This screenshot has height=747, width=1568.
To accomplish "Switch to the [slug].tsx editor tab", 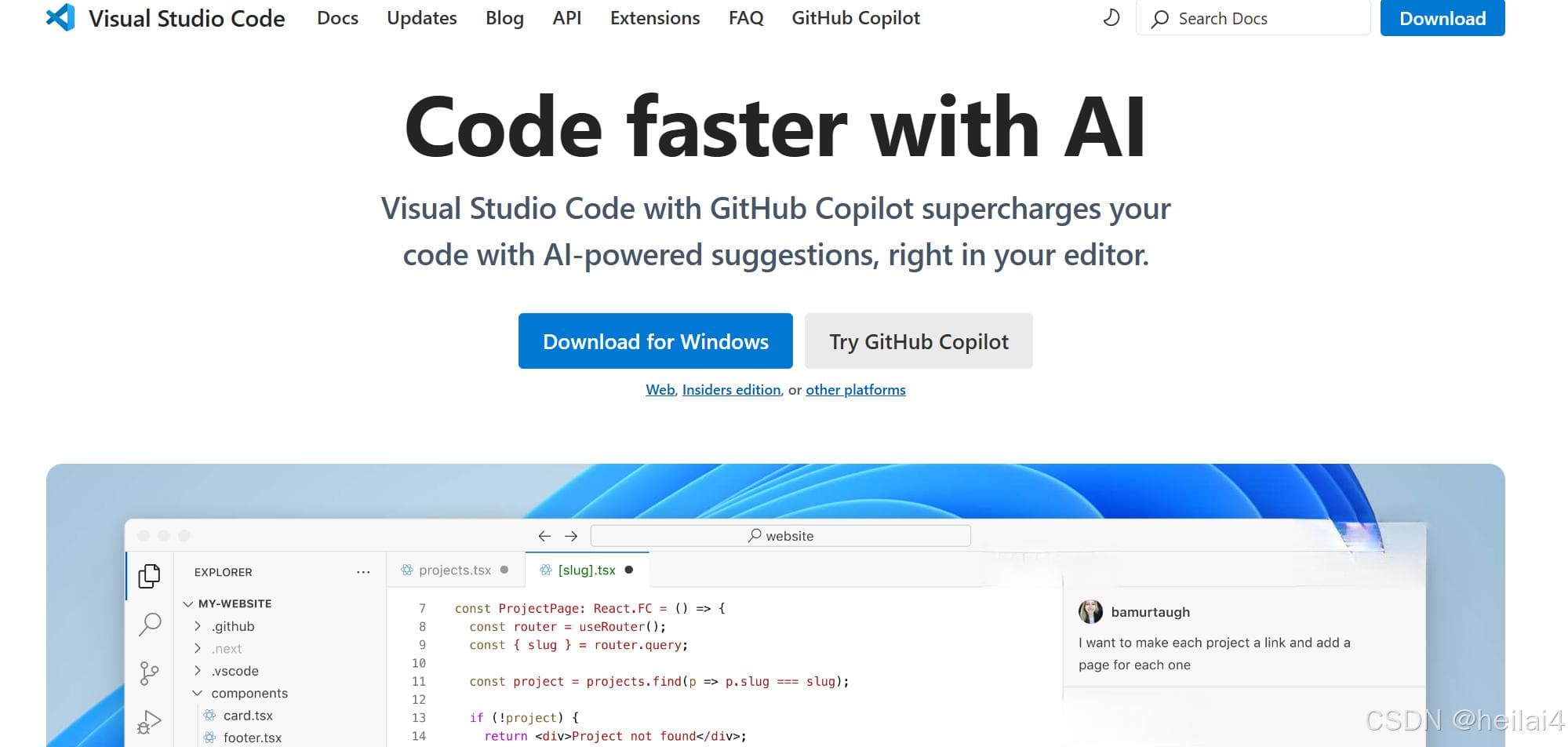I will pos(587,570).
